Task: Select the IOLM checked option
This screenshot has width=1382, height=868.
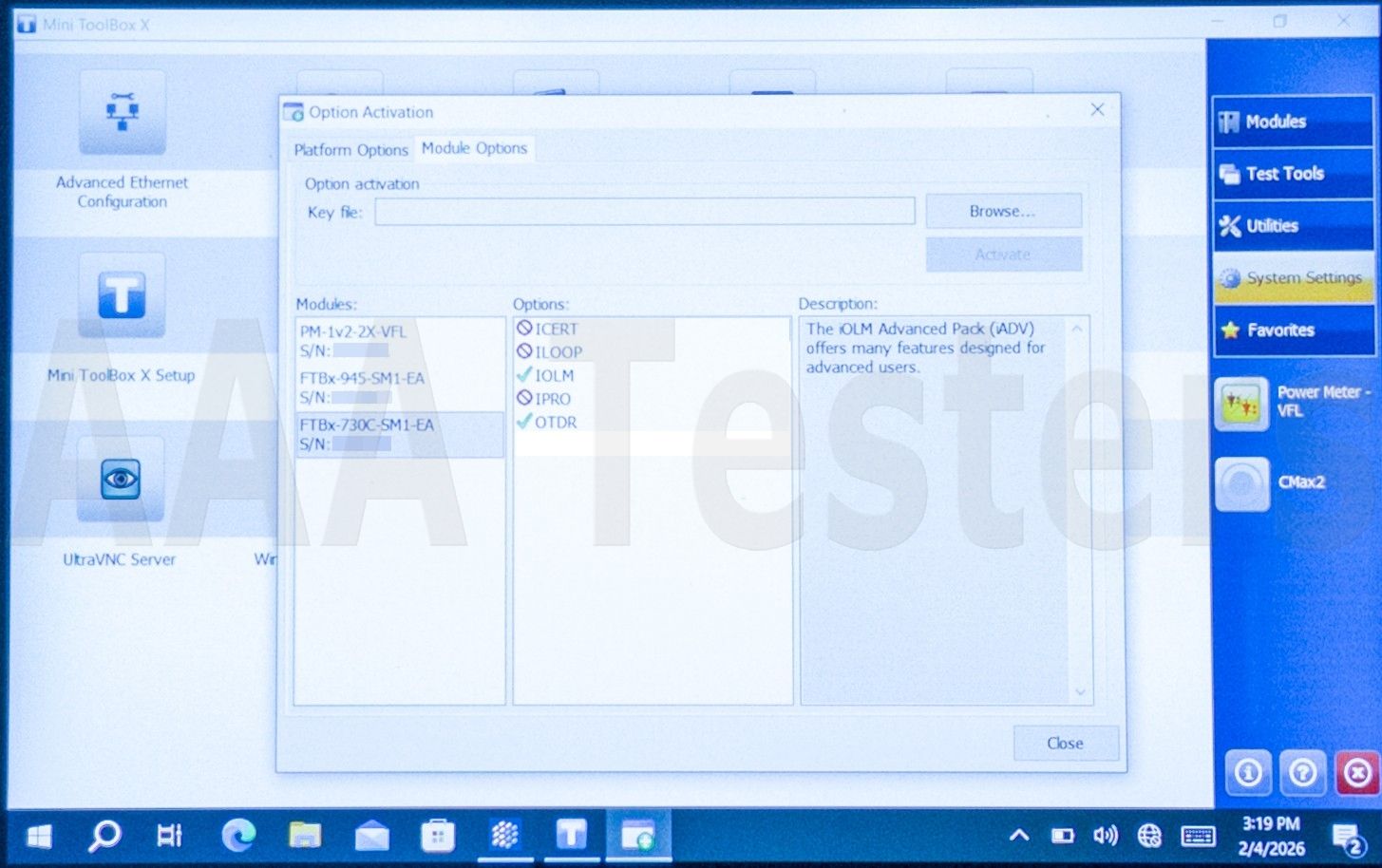Action: (x=554, y=376)
